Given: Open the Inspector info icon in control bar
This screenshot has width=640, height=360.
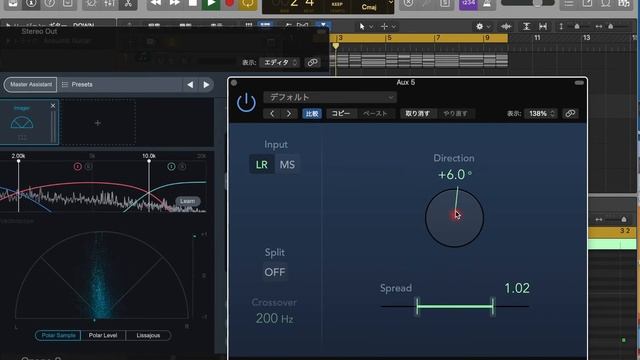Looking at the screenshot, I should [31, 3].
